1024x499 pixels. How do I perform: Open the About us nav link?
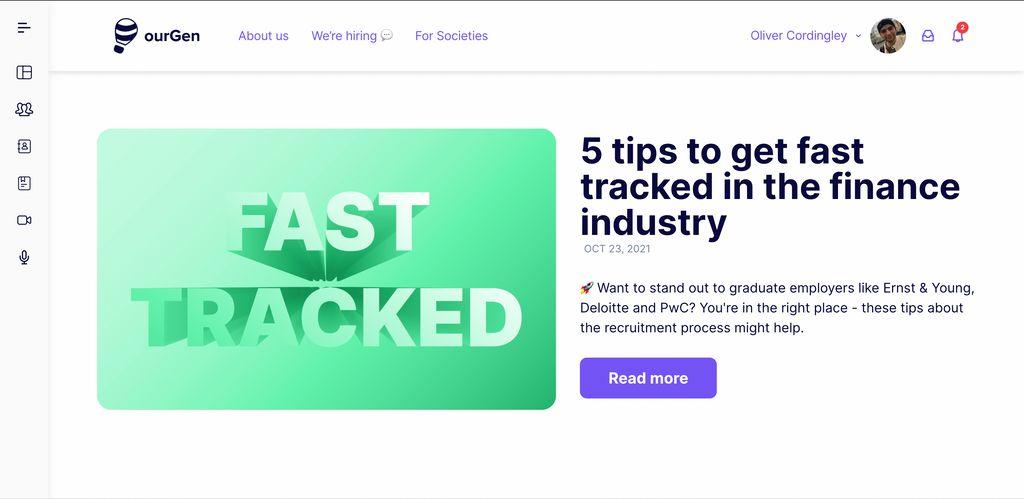click(x=263, y=36)
